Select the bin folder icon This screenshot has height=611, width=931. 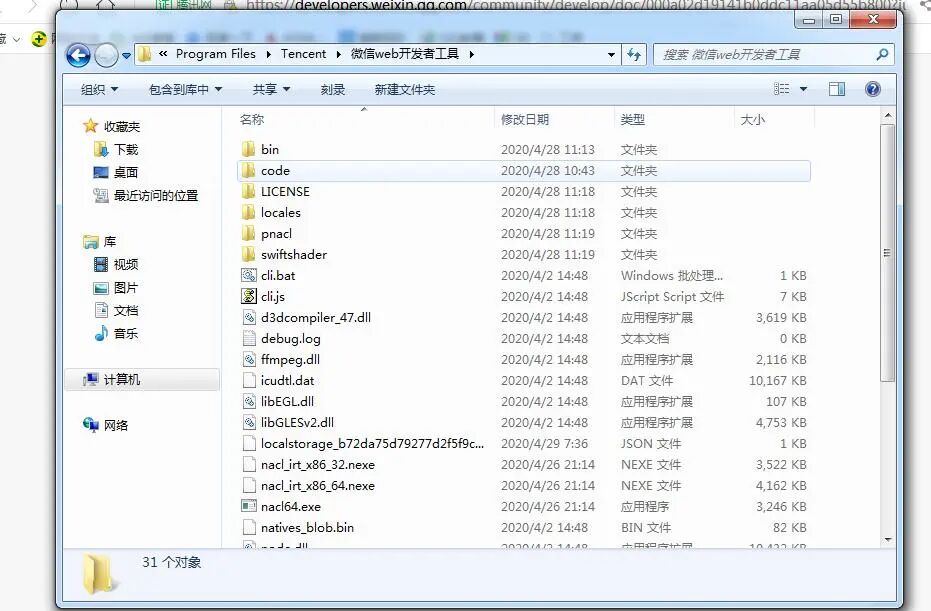tap(248, 149)
